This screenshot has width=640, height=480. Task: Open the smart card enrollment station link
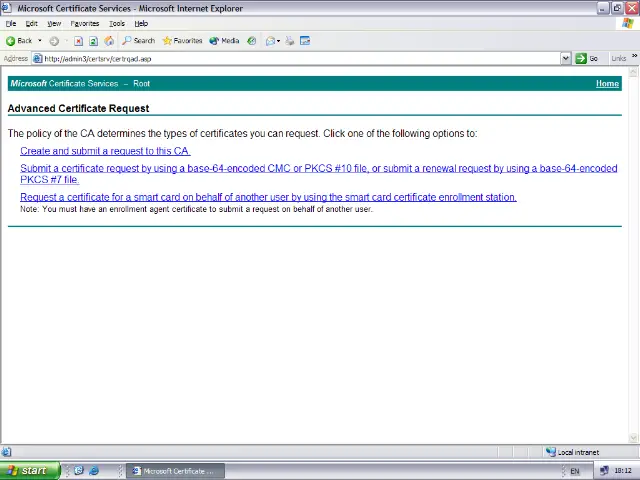268,197
